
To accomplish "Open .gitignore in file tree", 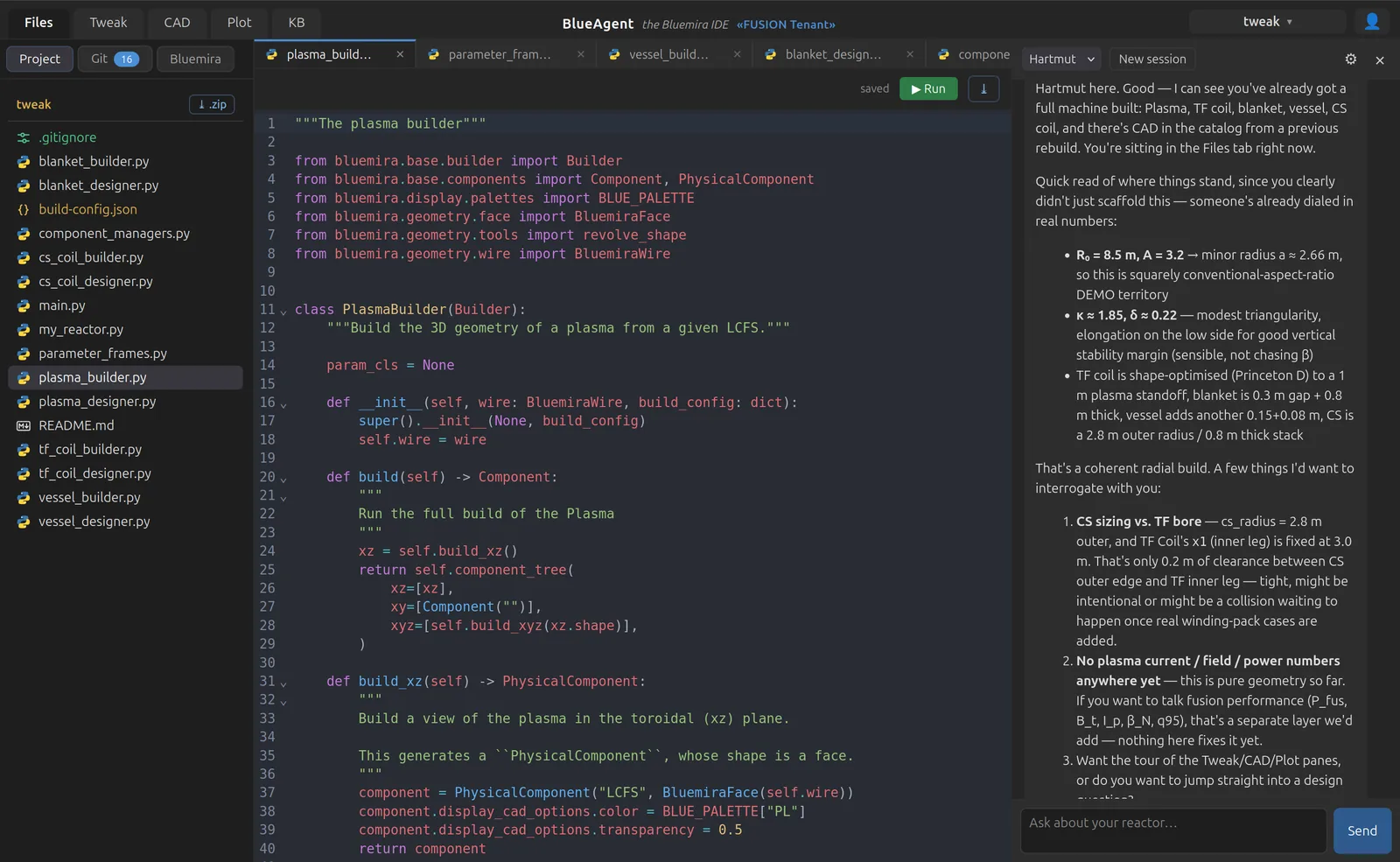I will click(x=125, y=137).
